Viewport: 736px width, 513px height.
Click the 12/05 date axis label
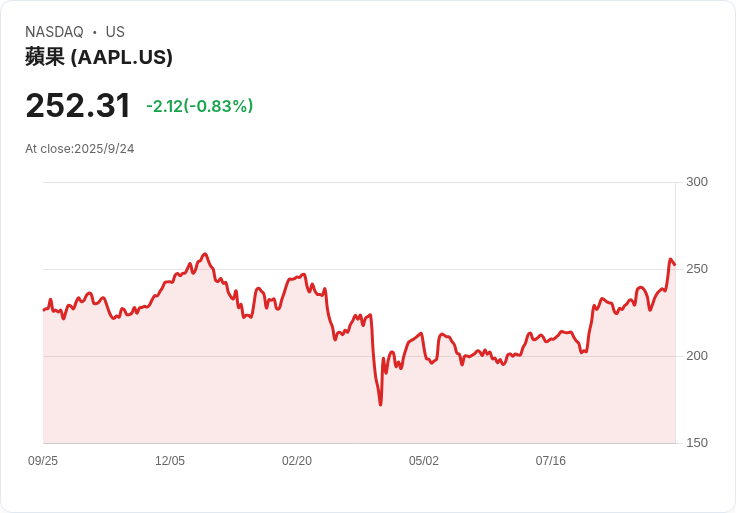pyautogui.click(x=170, y=461)
